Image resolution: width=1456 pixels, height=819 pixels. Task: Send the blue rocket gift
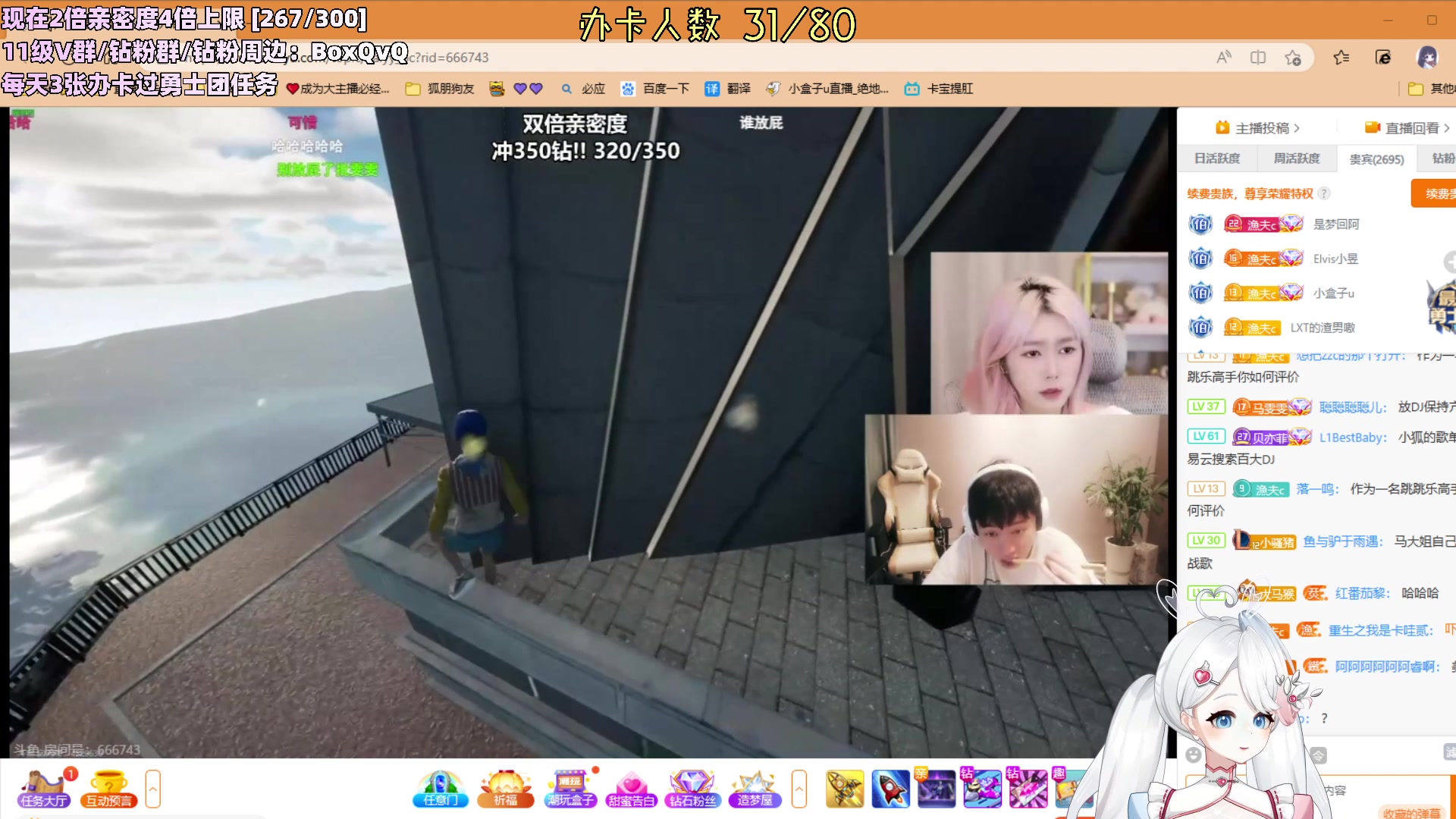point(890,789)
